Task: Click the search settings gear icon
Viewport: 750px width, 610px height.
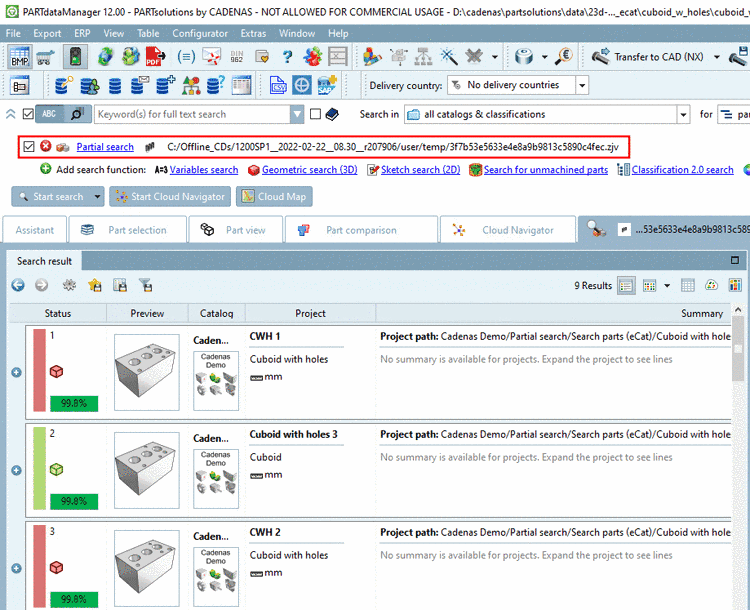Action: click(69, 286)
